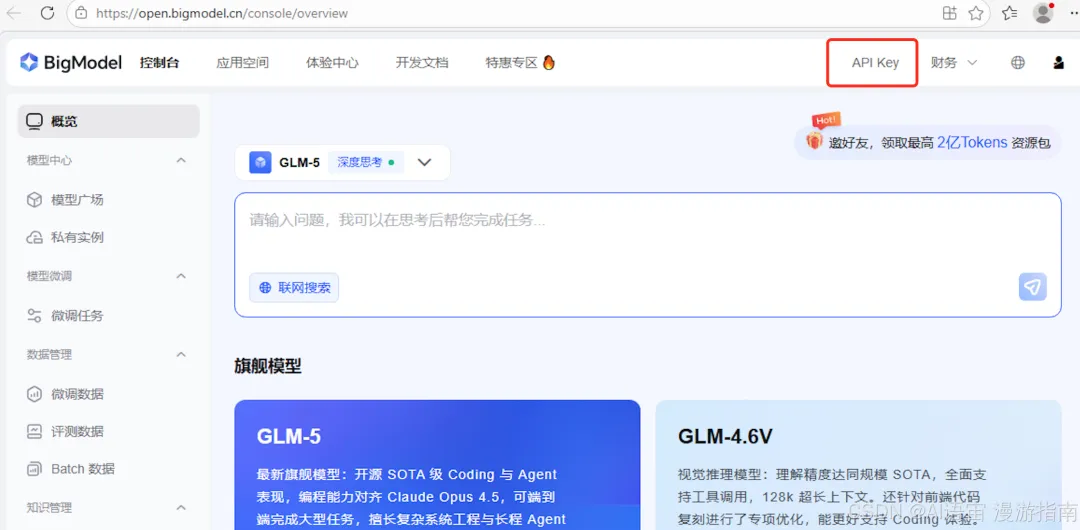Collapse the 知识管理 section
The image size is (1080, 530).
pos(181,507)
